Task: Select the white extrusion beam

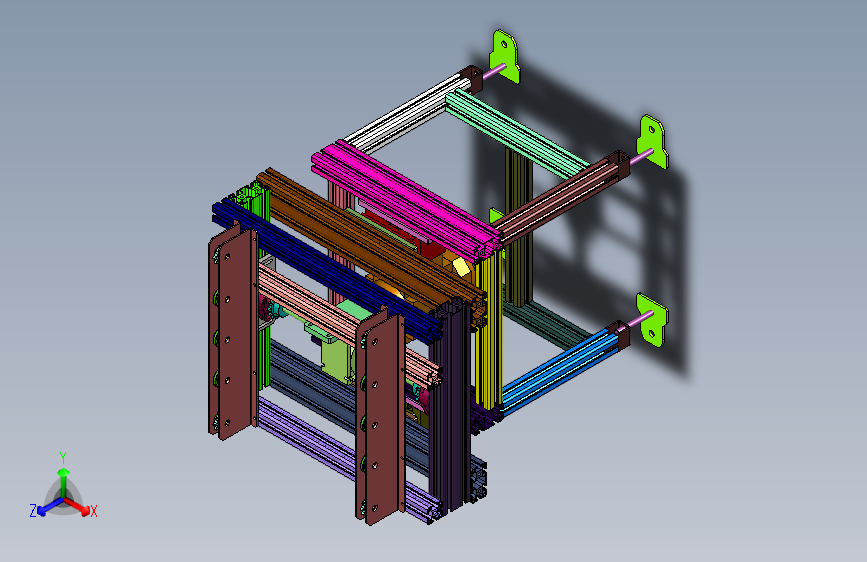Action: pos(406,113)
